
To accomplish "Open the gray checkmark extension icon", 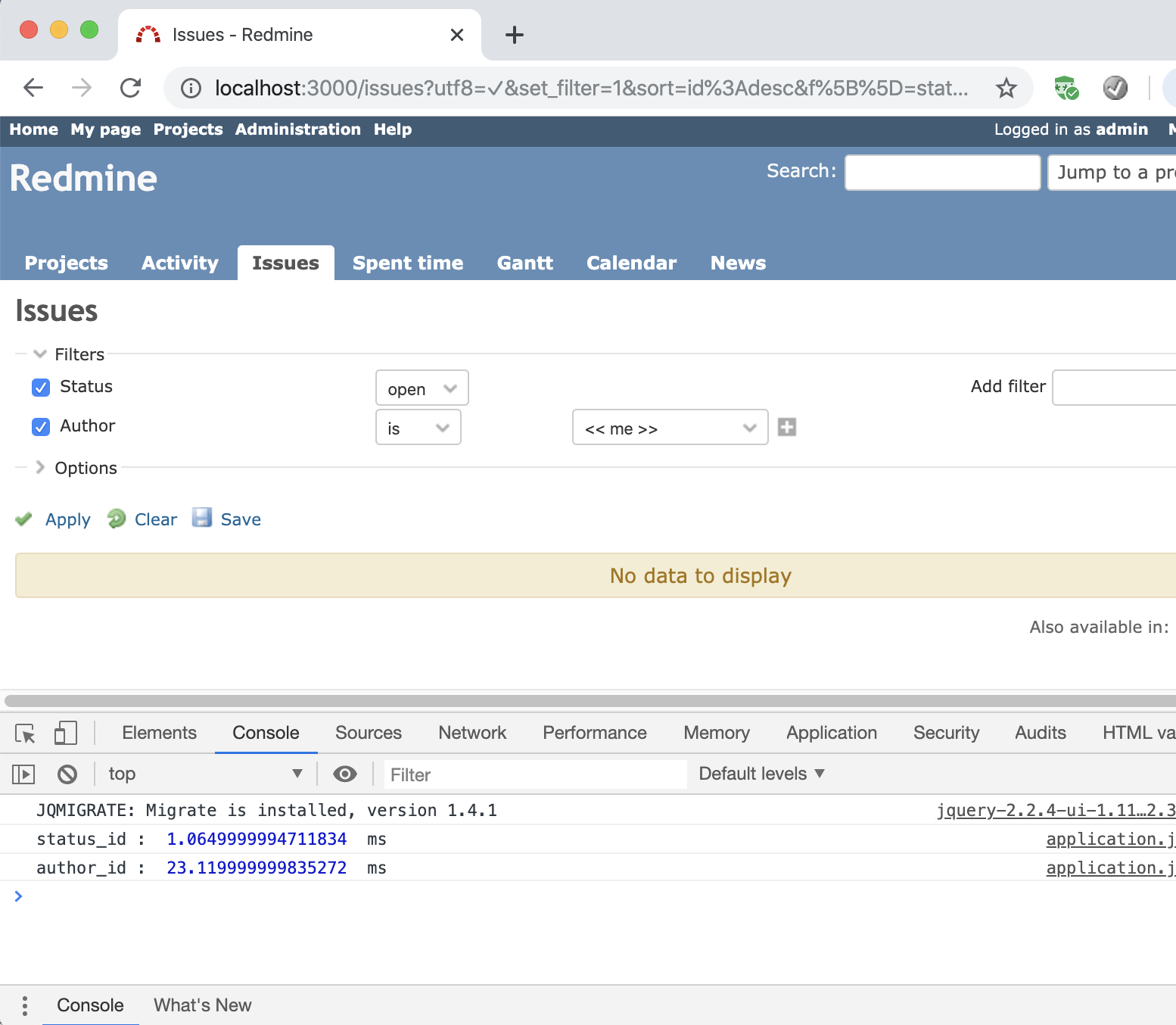I will [1115, 88].
